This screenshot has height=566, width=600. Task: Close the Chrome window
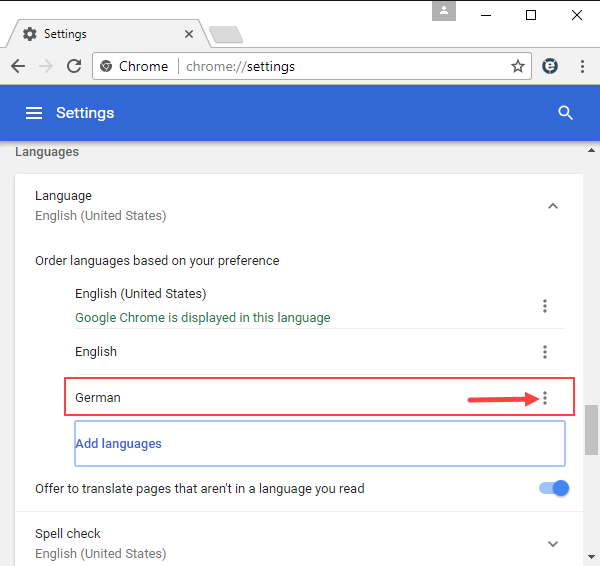[x=577, y=15]
